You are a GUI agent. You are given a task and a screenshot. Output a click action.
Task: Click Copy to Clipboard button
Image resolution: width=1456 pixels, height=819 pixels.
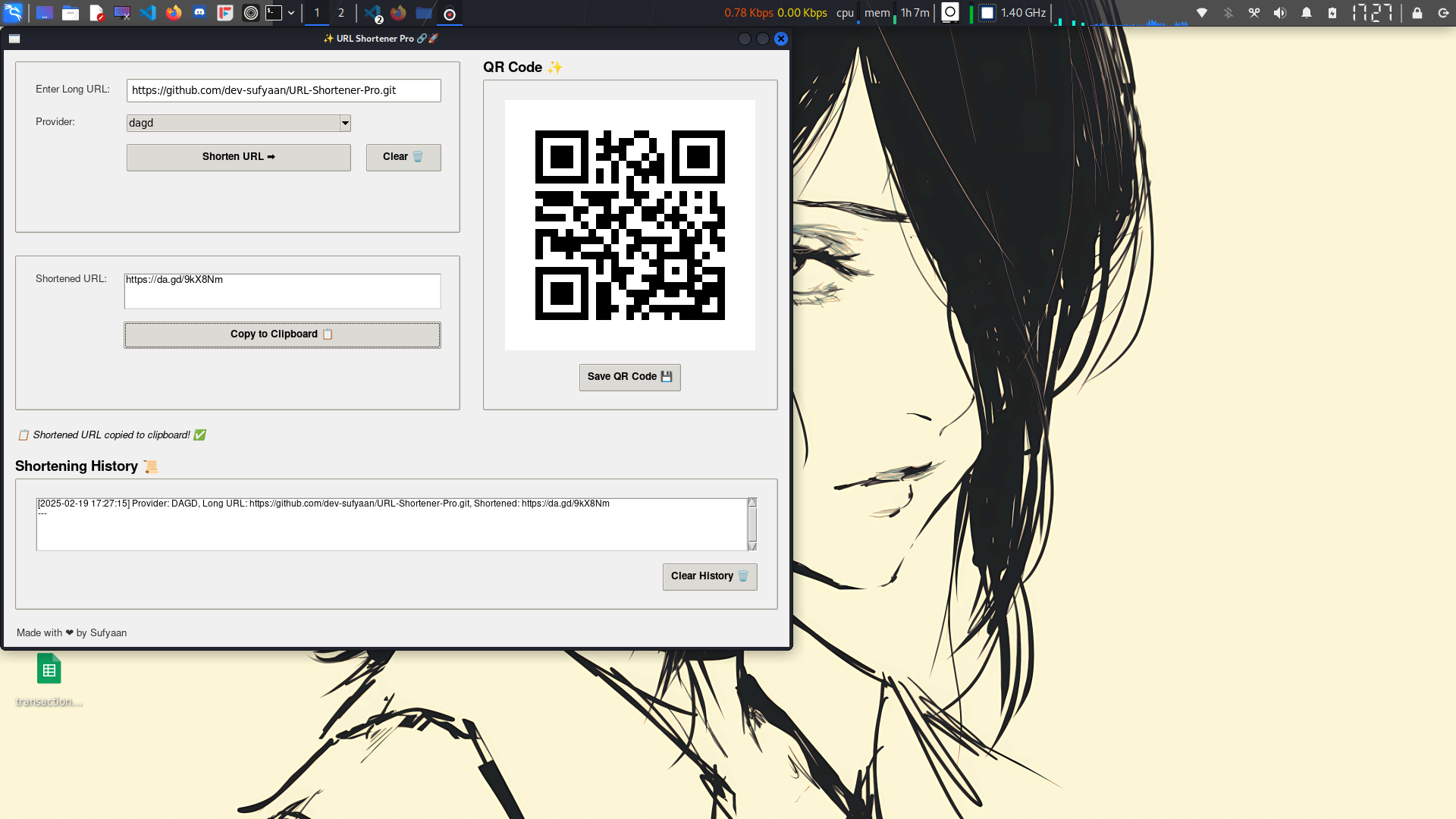click(281, 333)
